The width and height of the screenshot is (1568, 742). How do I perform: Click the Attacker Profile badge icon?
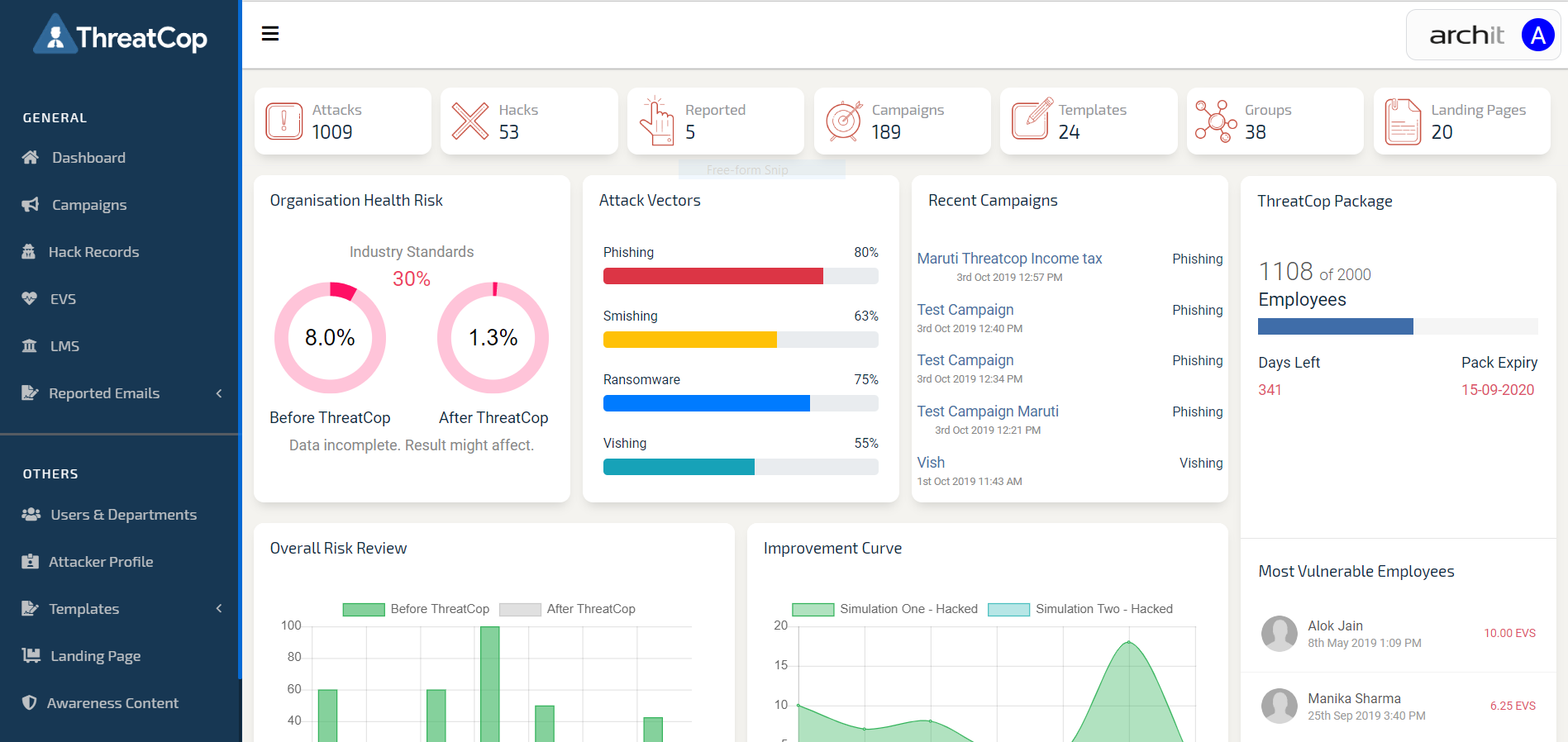pyautogui.click(x=31, y=561)
